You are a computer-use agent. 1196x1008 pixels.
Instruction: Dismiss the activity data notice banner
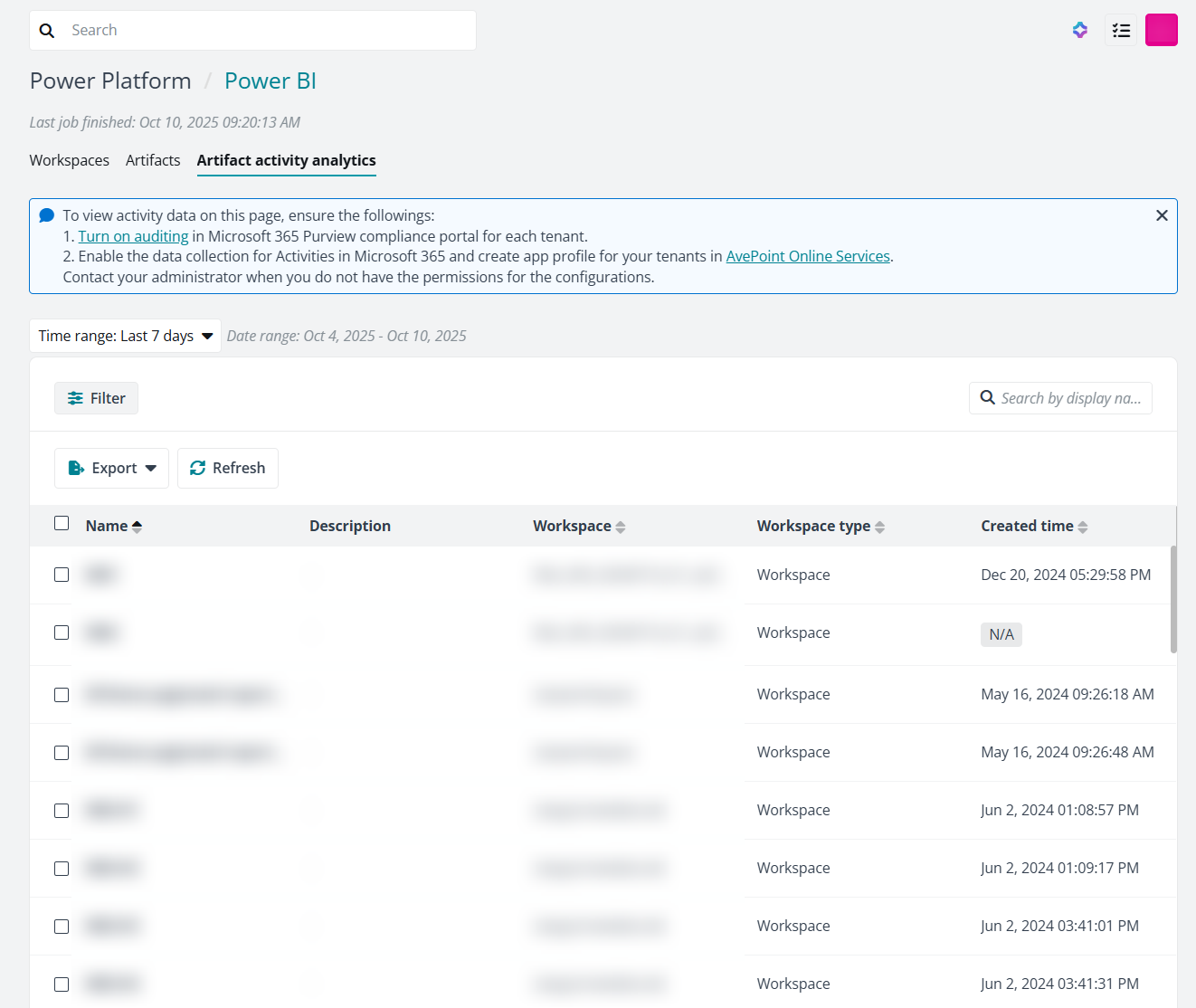point(1162,215)
